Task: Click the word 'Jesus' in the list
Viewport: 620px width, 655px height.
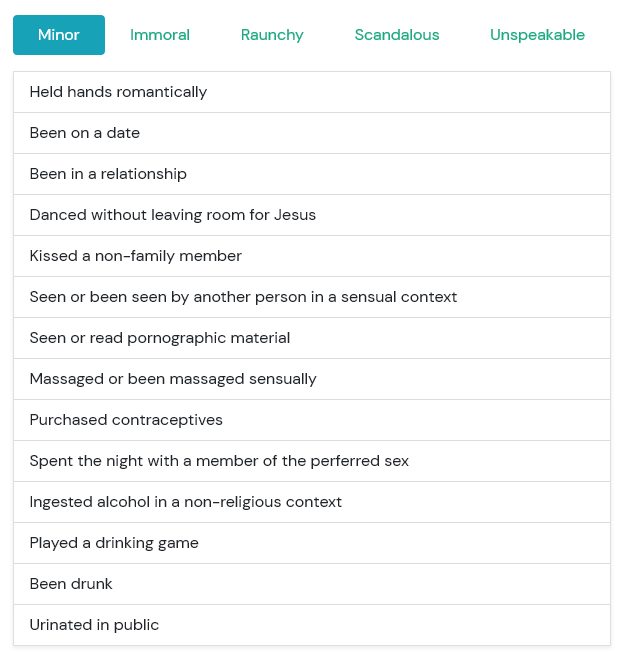Action: coord(295,215)
